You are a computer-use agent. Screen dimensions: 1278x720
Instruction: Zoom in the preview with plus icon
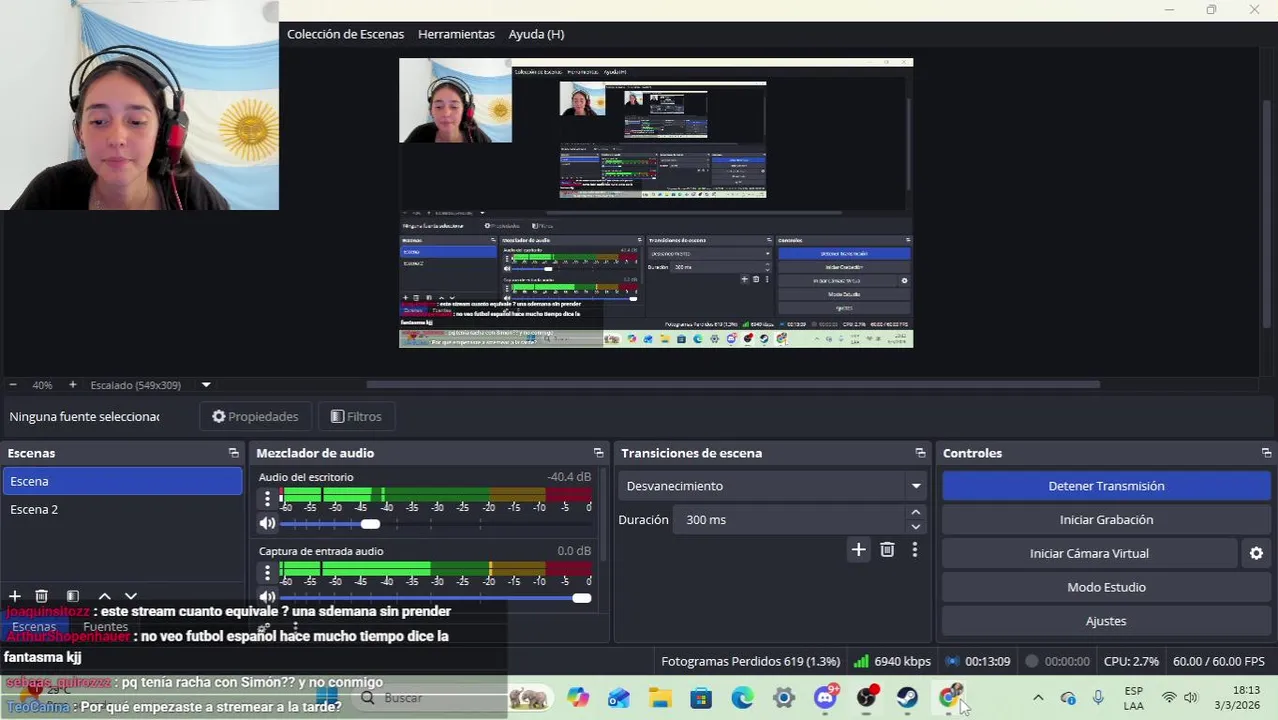(72, 385)
